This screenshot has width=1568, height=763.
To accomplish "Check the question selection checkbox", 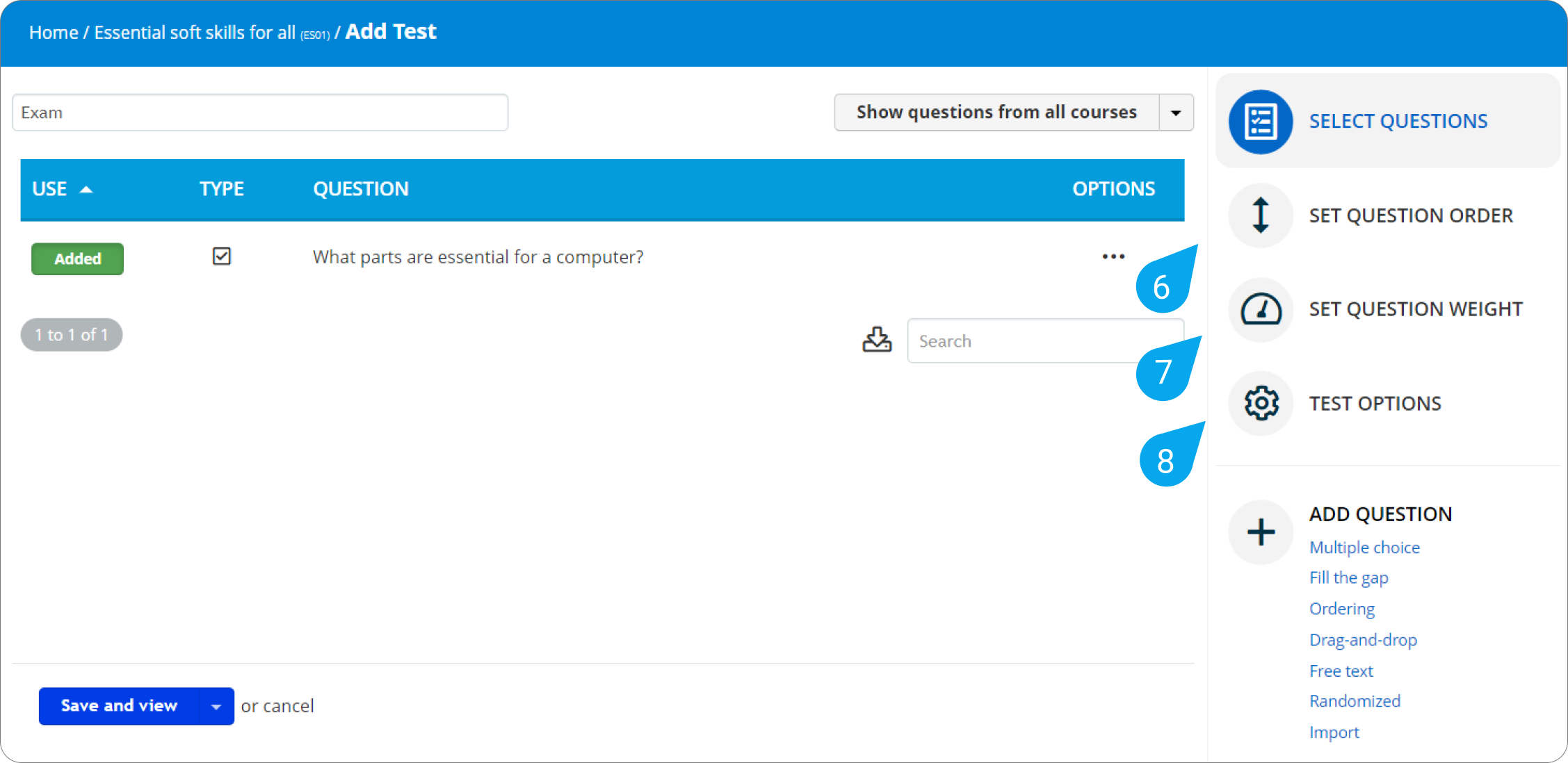I will click(219, 257).
